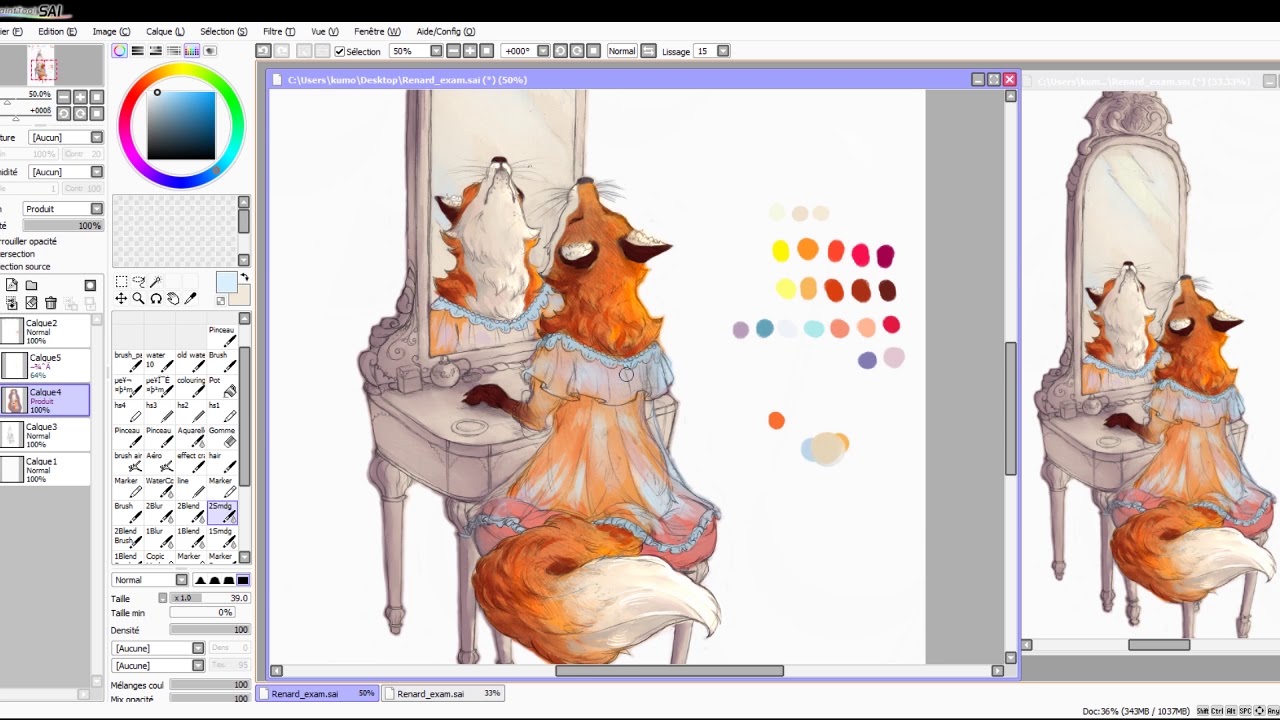Select the Calque2 layer
This screenshot has height=720, width=1280.
(x=45, y=331)
